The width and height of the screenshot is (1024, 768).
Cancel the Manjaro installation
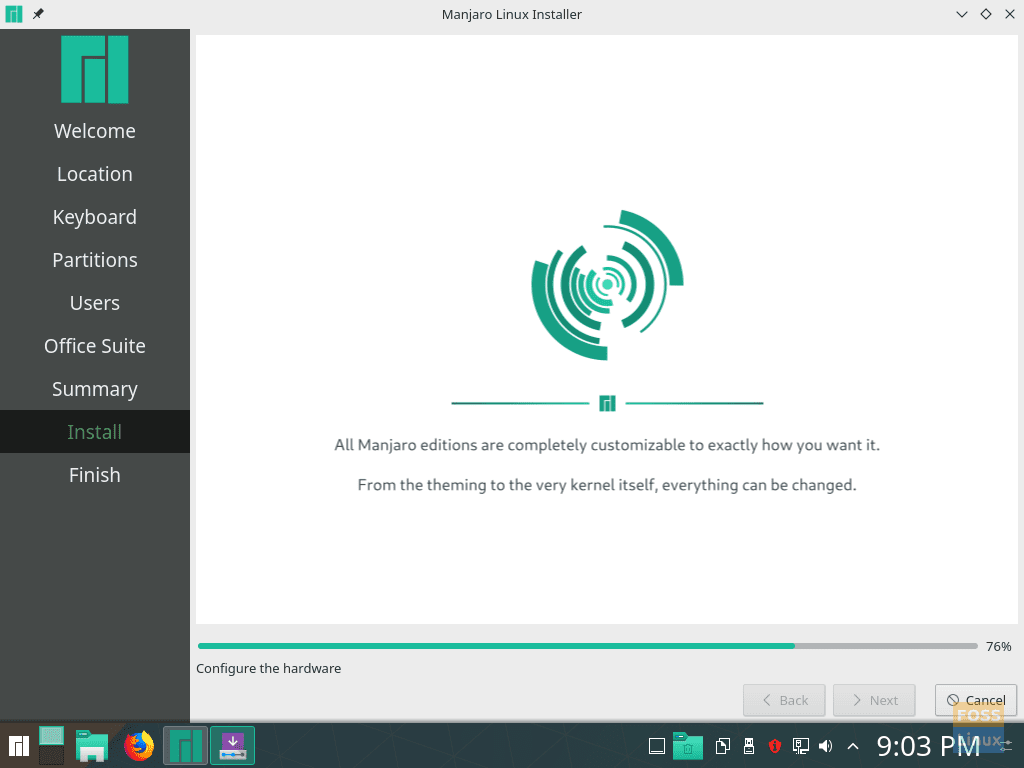click(x=975, y=700)
